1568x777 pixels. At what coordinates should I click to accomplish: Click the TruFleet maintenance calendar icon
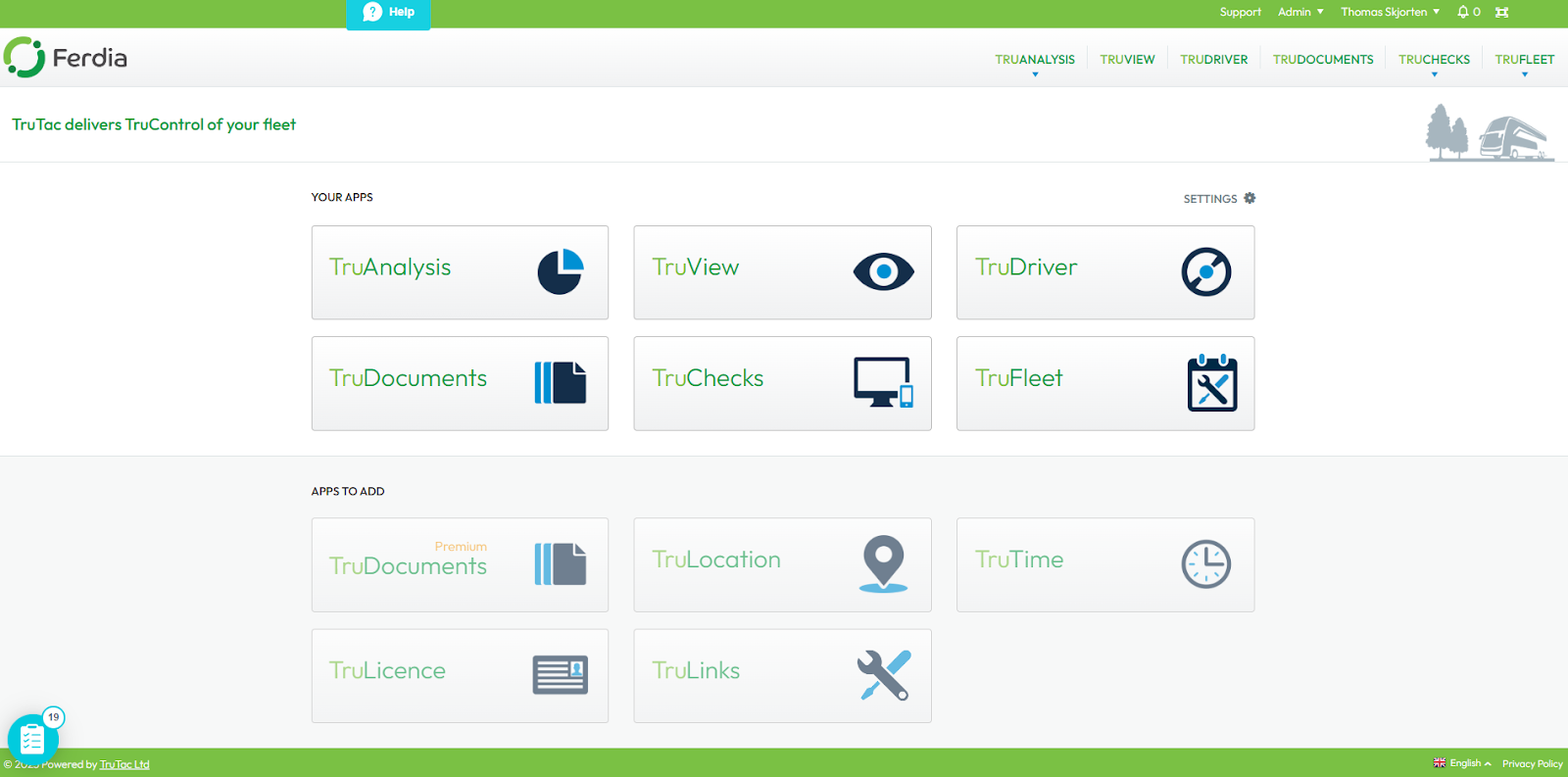click(1212, 383)
